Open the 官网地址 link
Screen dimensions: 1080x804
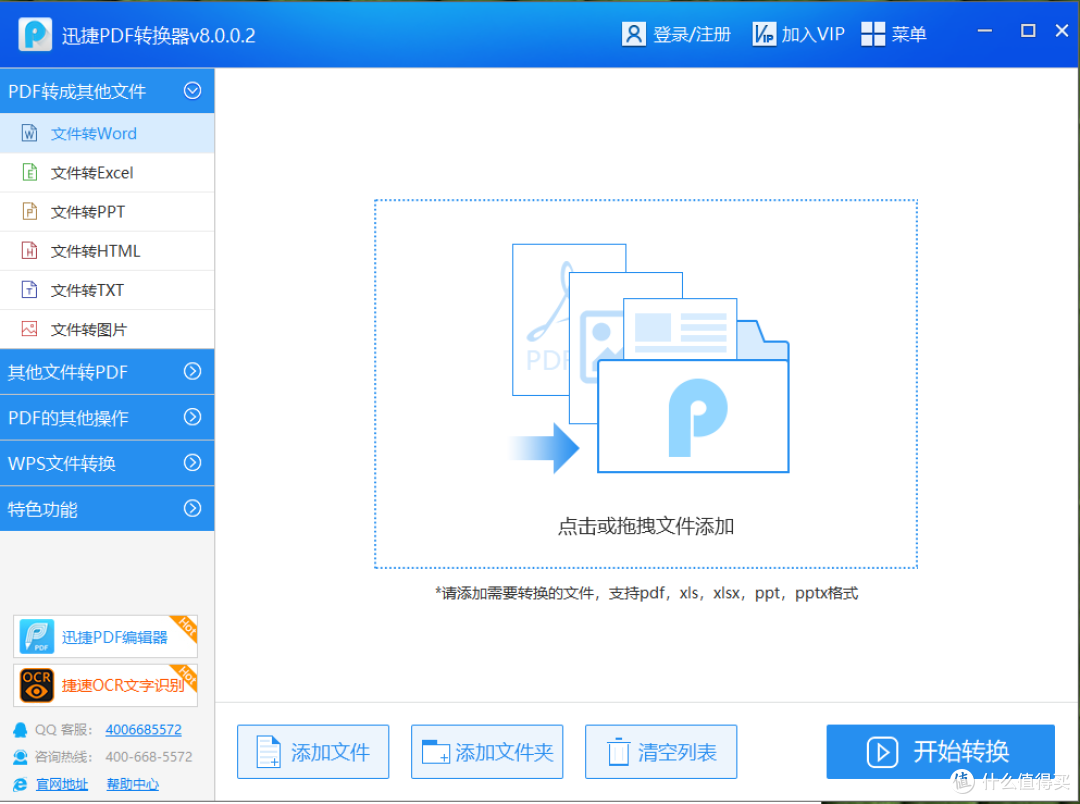pyautogui.click(x=62, y=785)
